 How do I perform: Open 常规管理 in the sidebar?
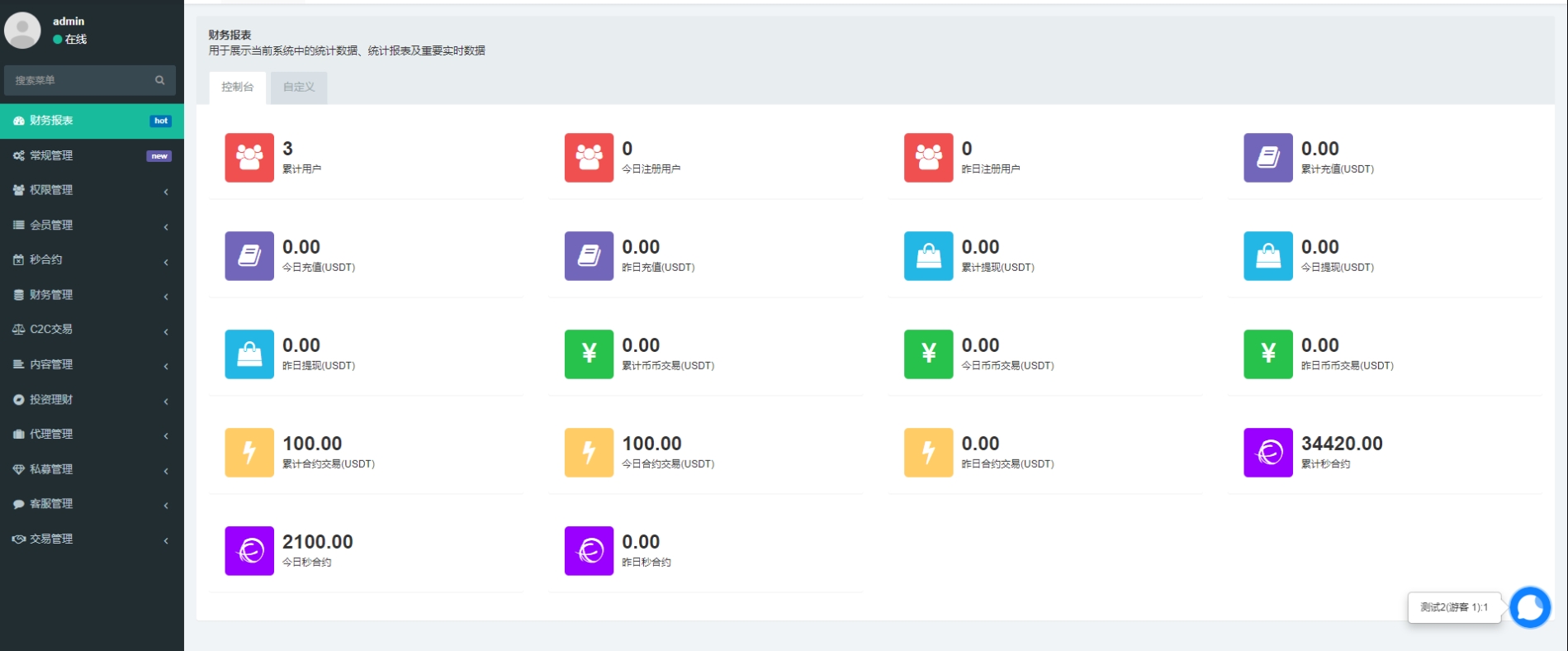[91, 155]
